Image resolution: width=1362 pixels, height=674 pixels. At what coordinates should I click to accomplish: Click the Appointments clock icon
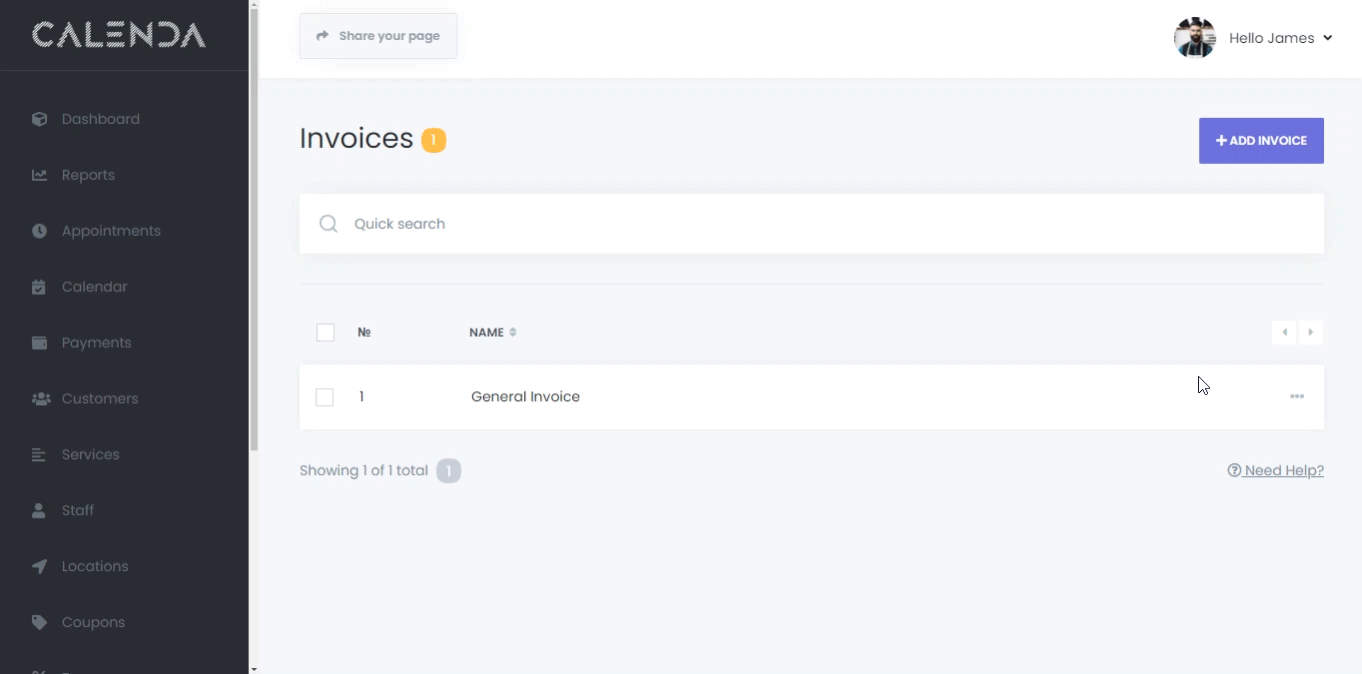[39, 231]
